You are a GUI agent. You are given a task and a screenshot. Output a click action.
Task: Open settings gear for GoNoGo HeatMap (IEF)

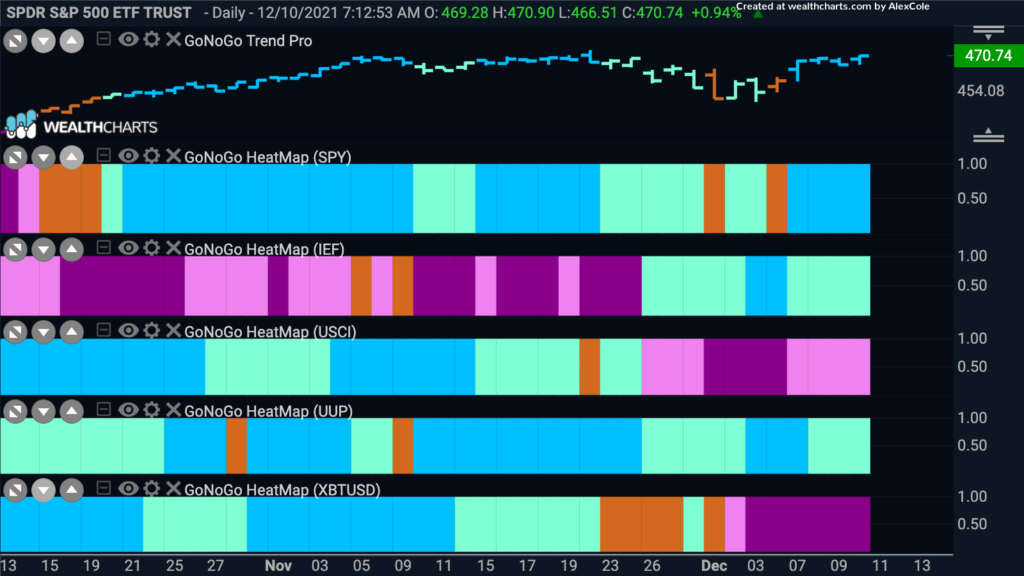coord(152,248)
